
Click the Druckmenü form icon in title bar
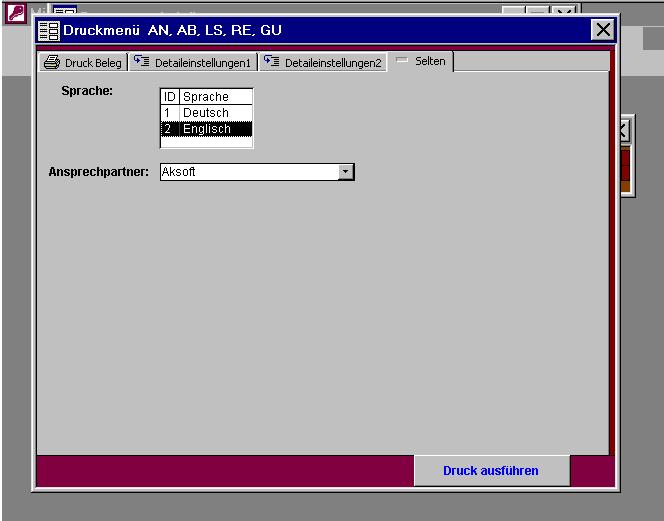[x=49, y=30]
